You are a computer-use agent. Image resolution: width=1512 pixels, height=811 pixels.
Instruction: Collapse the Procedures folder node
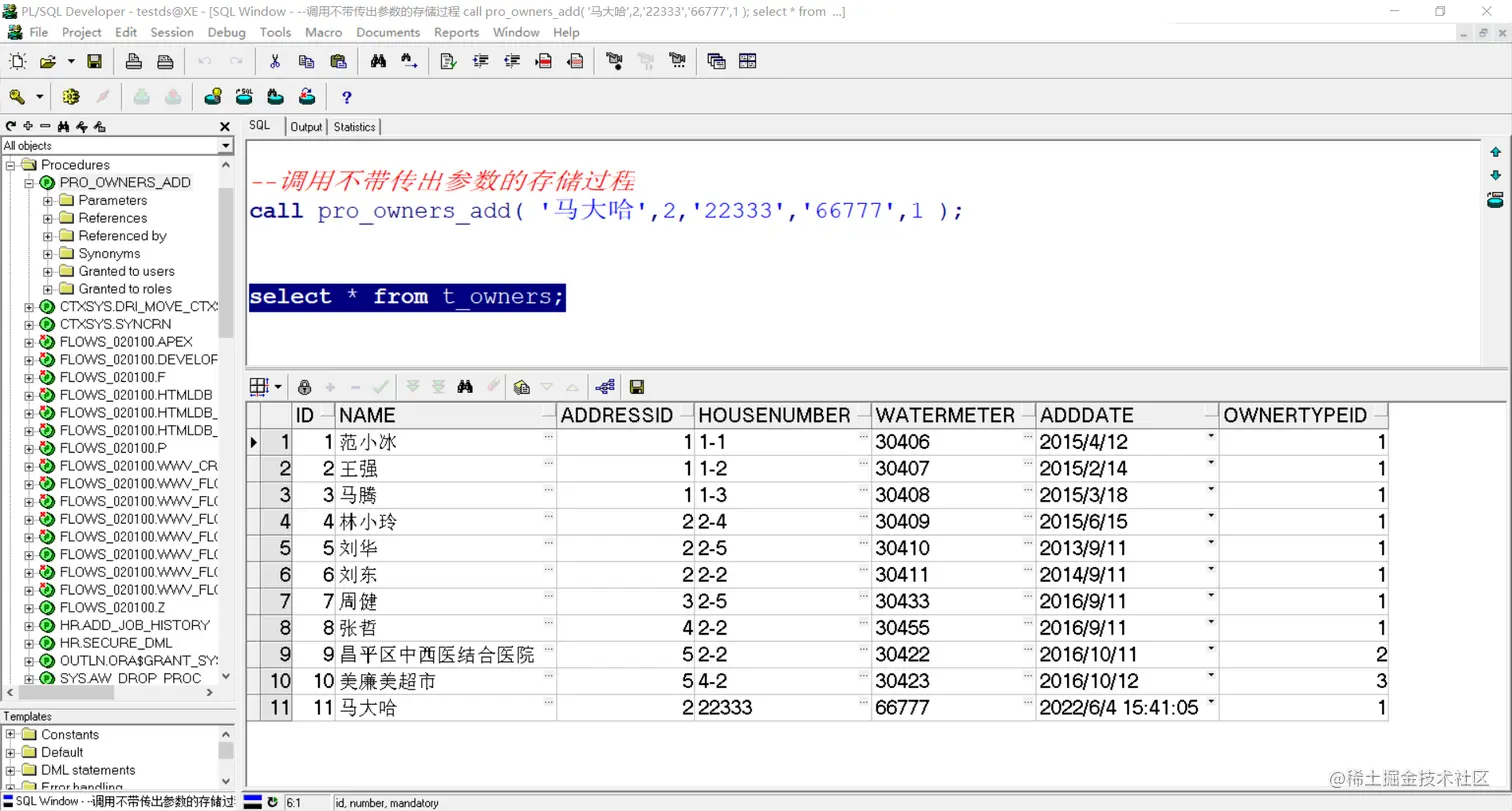pos(10,165)
